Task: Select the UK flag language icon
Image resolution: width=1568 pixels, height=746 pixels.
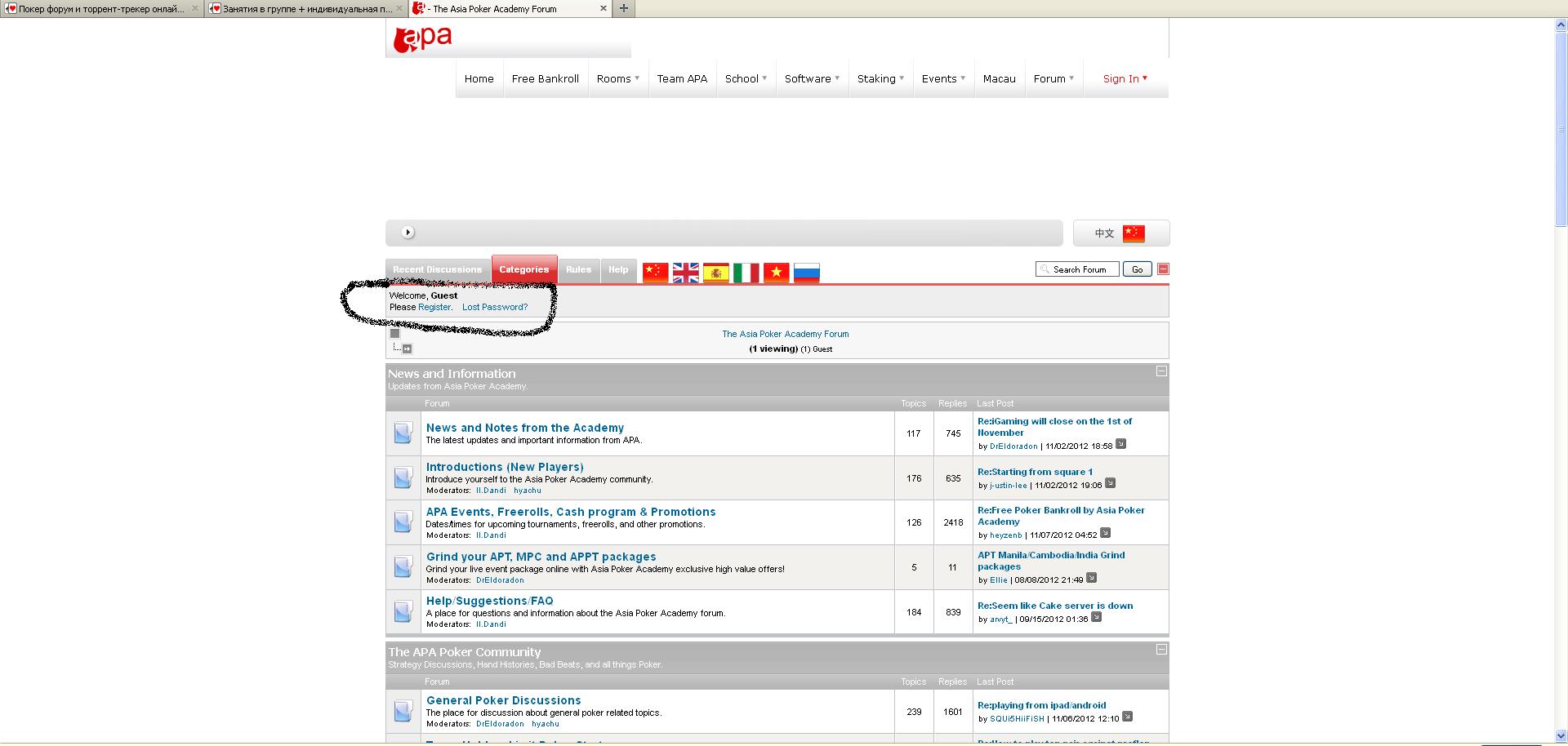Action: [685, 273]
